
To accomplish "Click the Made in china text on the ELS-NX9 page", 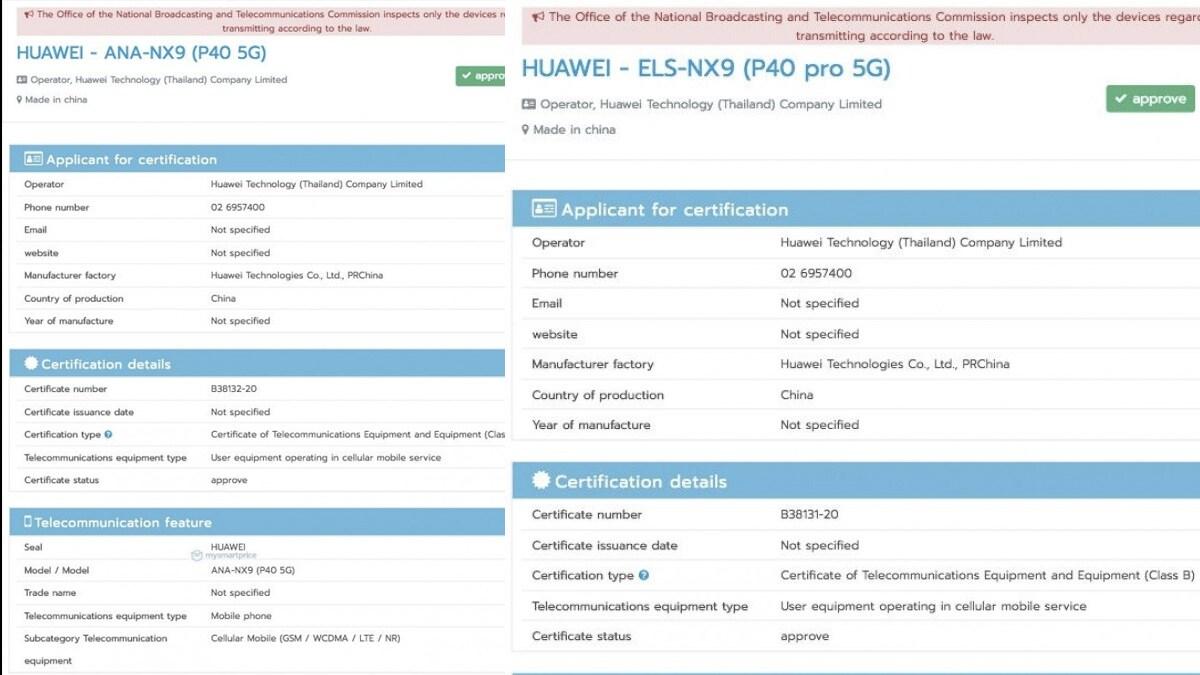I will point(575,130).
